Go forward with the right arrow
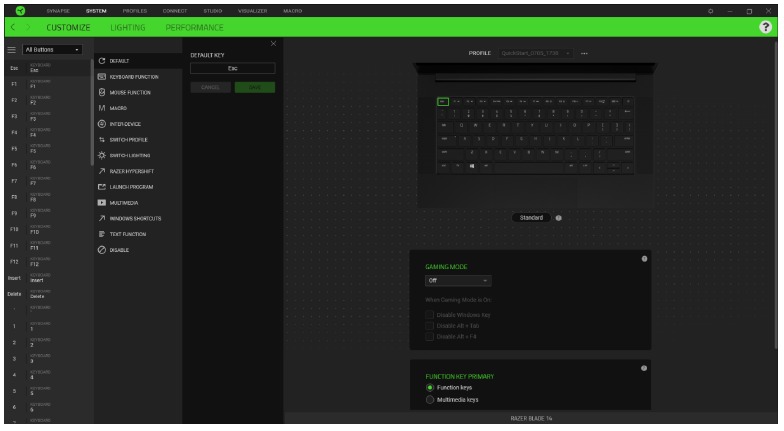 [28, 27]
